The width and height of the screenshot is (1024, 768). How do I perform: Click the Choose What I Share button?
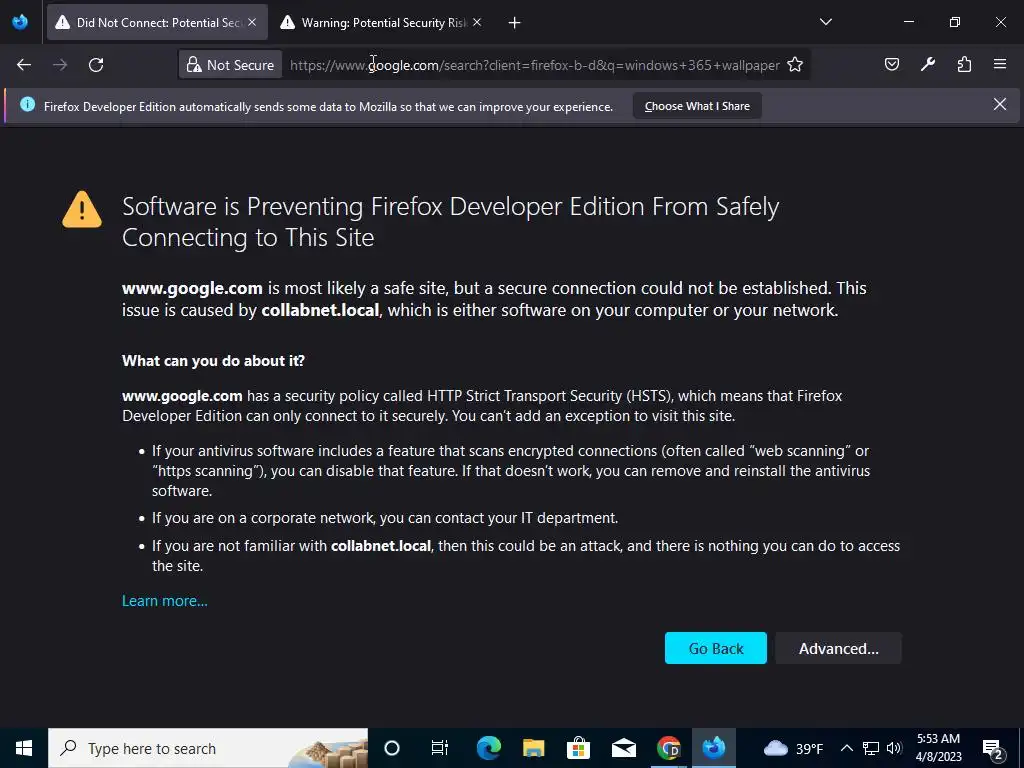(697, 106)
